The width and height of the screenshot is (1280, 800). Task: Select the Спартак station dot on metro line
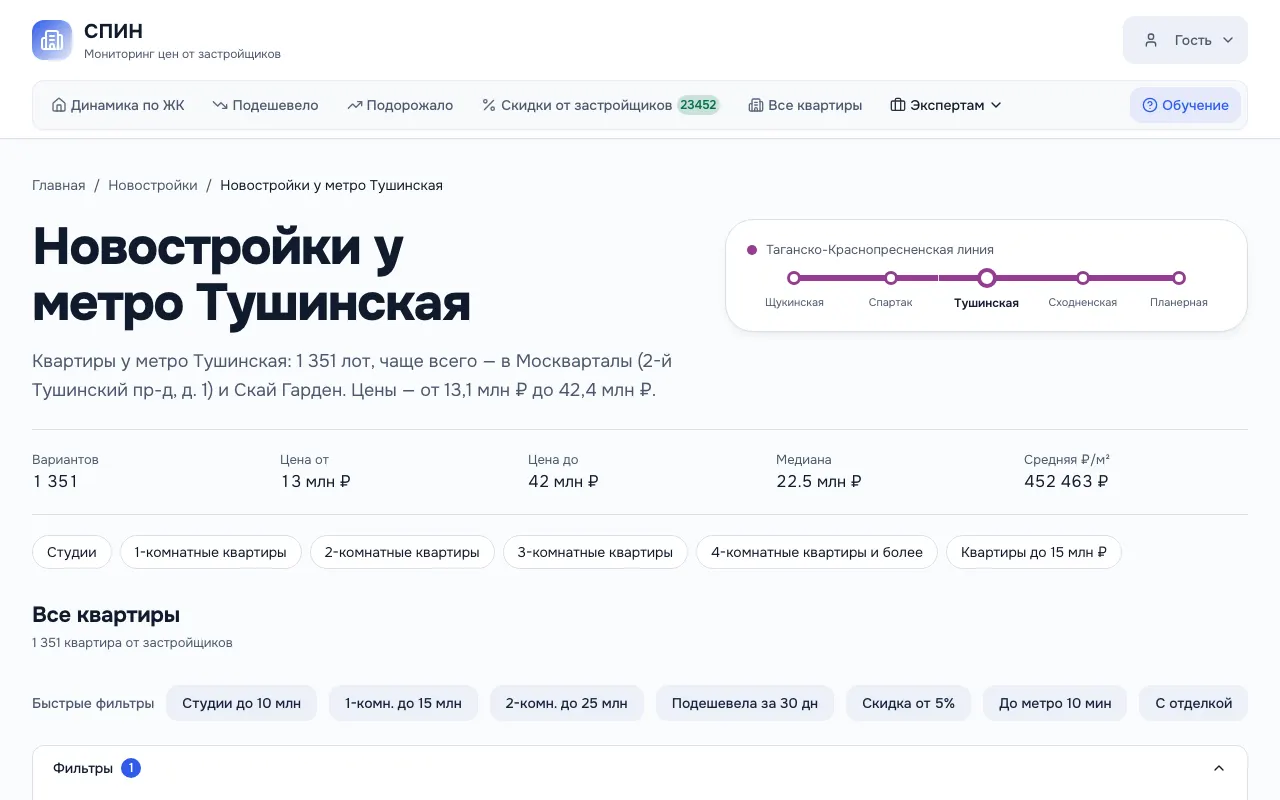(891, 278)
